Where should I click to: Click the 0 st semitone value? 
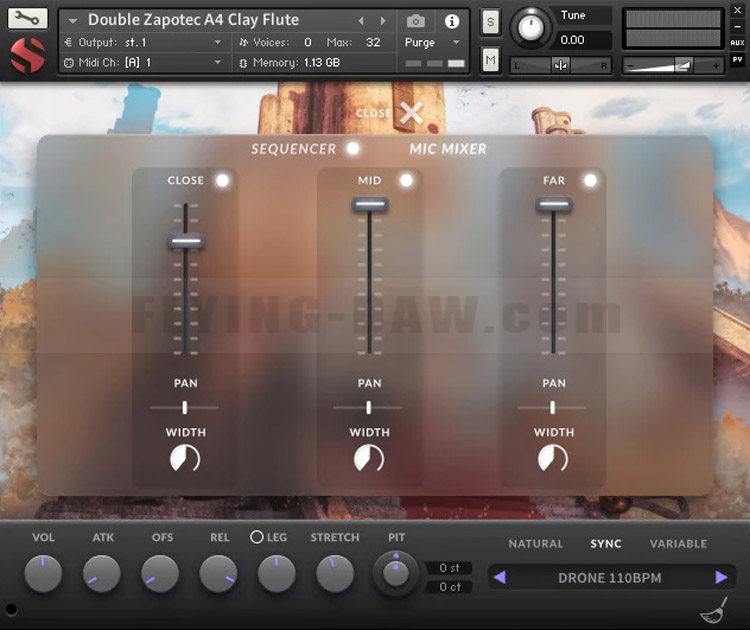coord(449,568)
